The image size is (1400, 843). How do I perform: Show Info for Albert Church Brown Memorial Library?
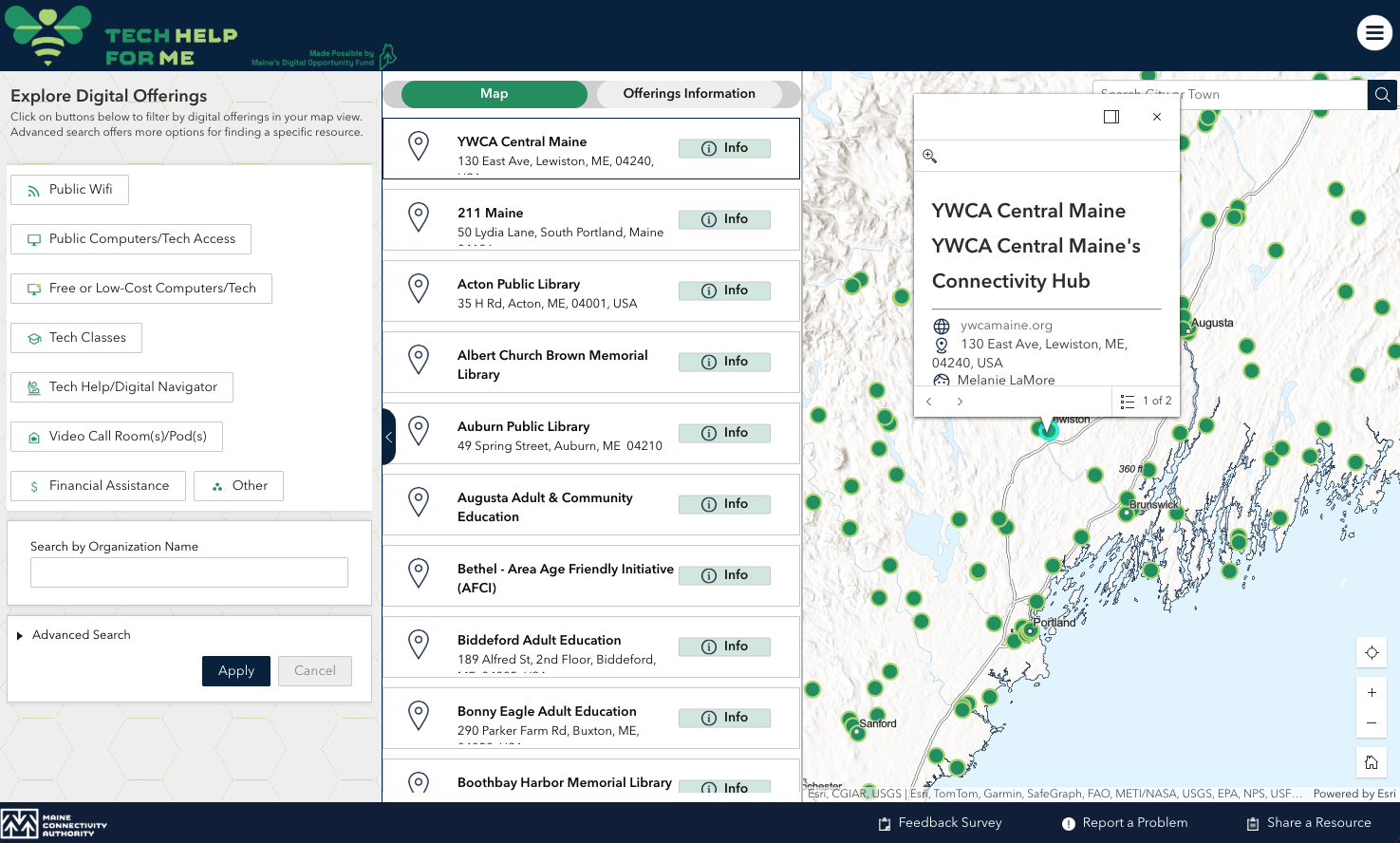coord(724,362)
